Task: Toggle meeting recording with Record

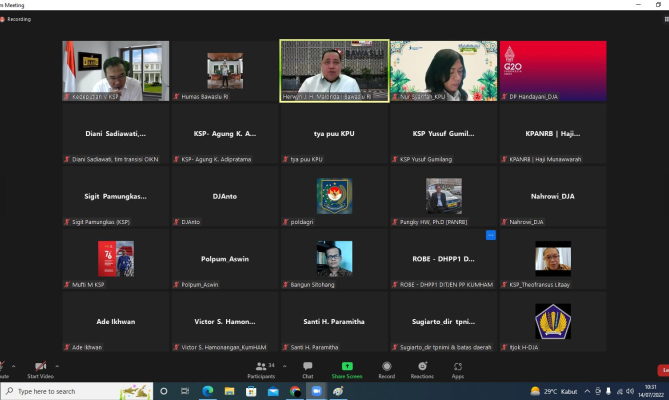Action: pyautogui.click(x=386, y=368)
